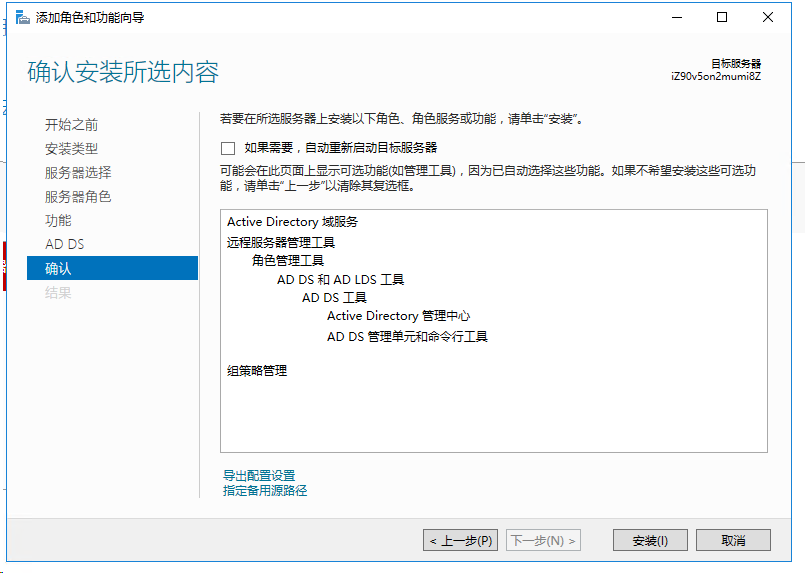Go to AD DS step

[65, 244]
